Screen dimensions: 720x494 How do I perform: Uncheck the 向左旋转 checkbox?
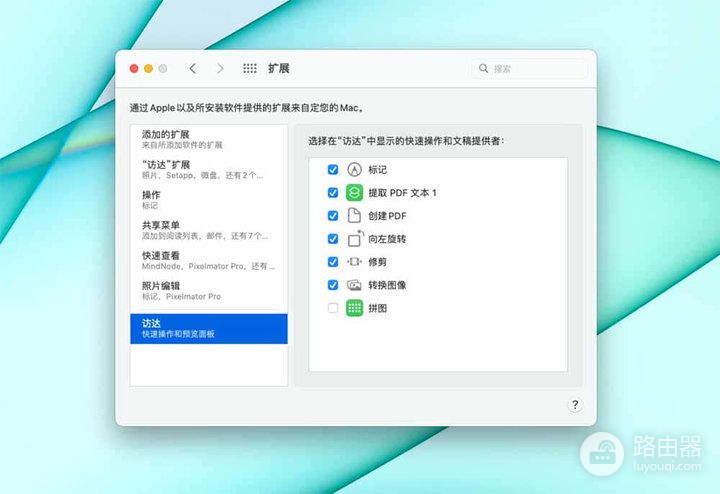tap(333, 239)
